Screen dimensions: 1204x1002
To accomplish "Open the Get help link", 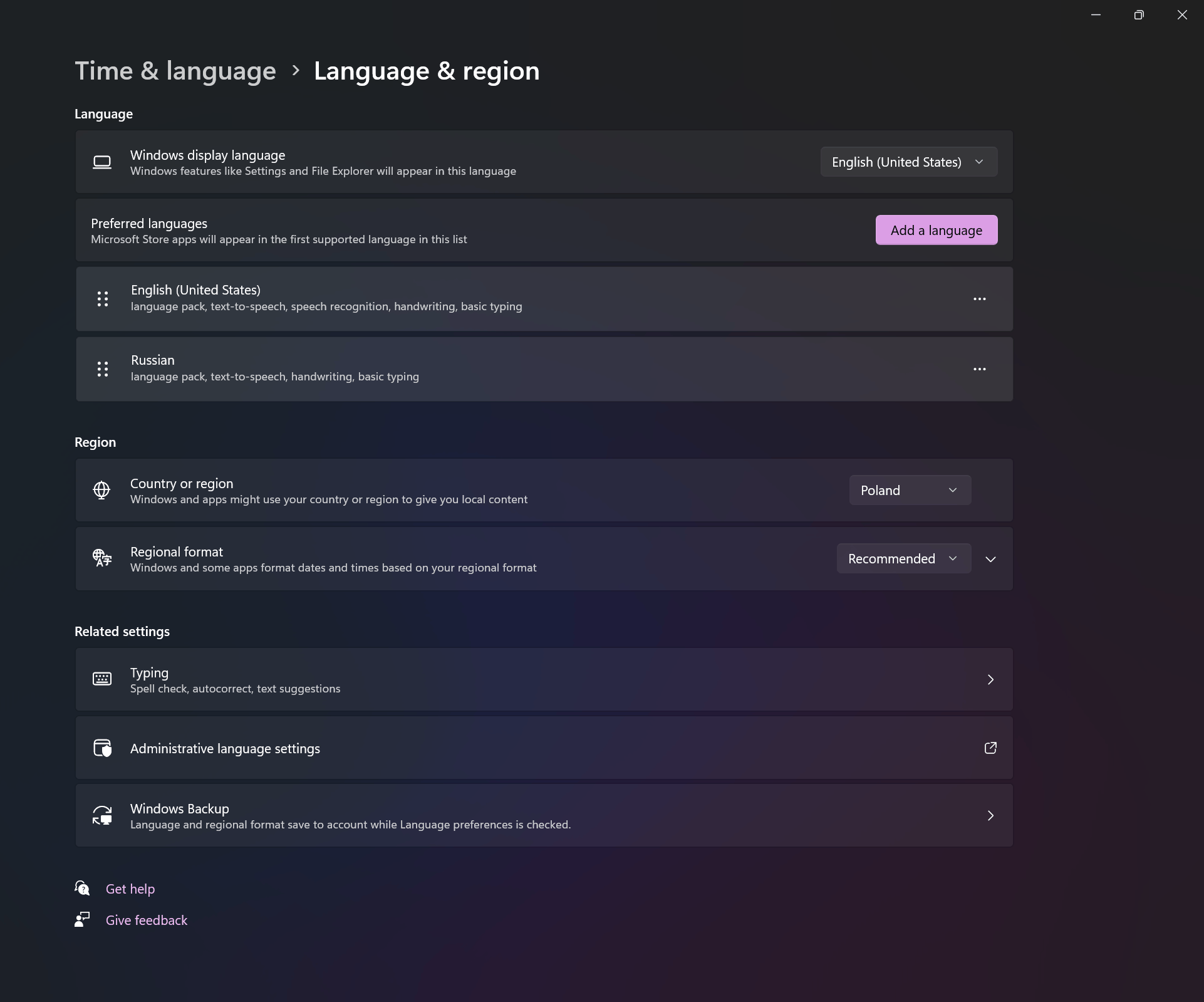I will coord(130,889).
